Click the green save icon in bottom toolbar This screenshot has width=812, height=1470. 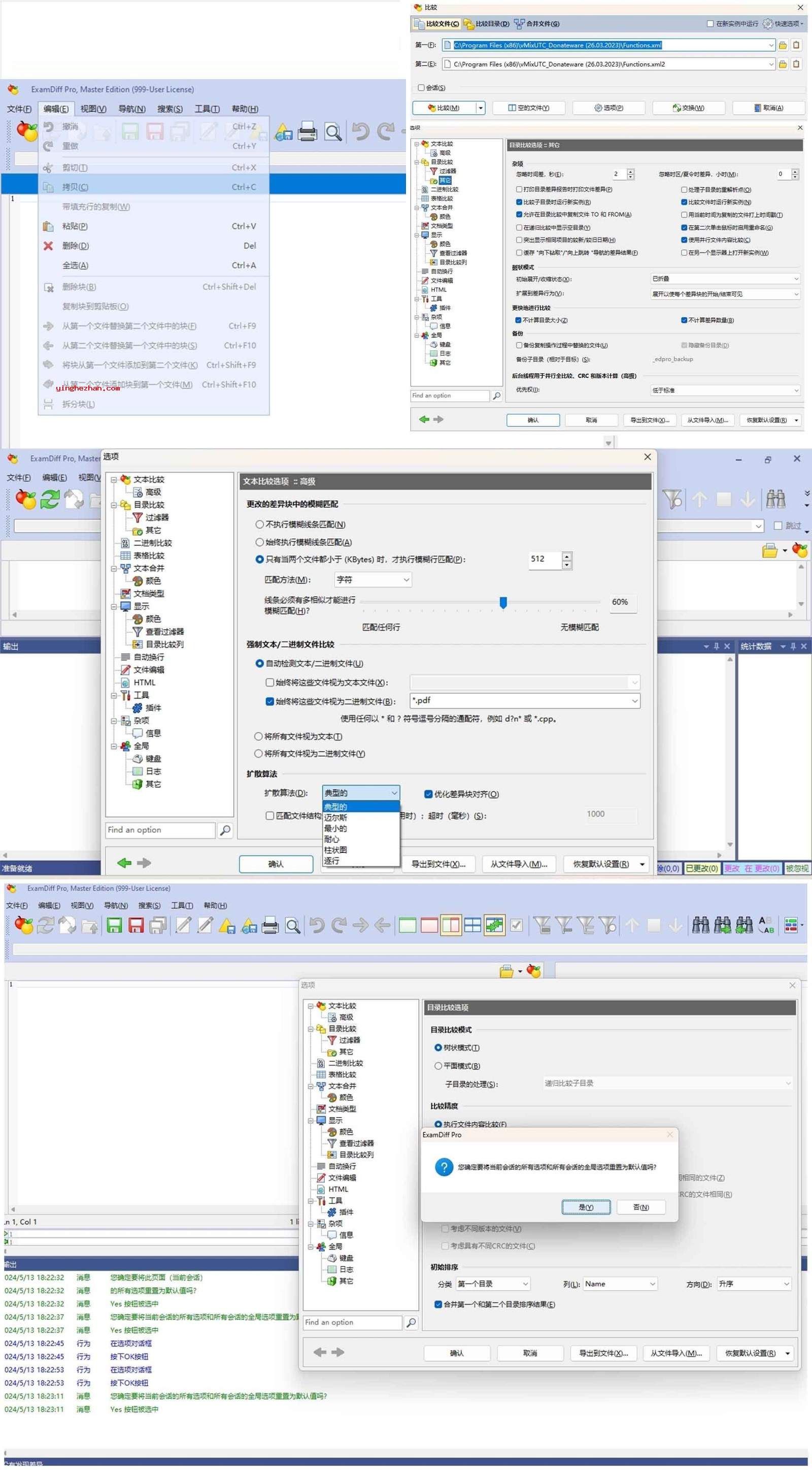(115, 926)
